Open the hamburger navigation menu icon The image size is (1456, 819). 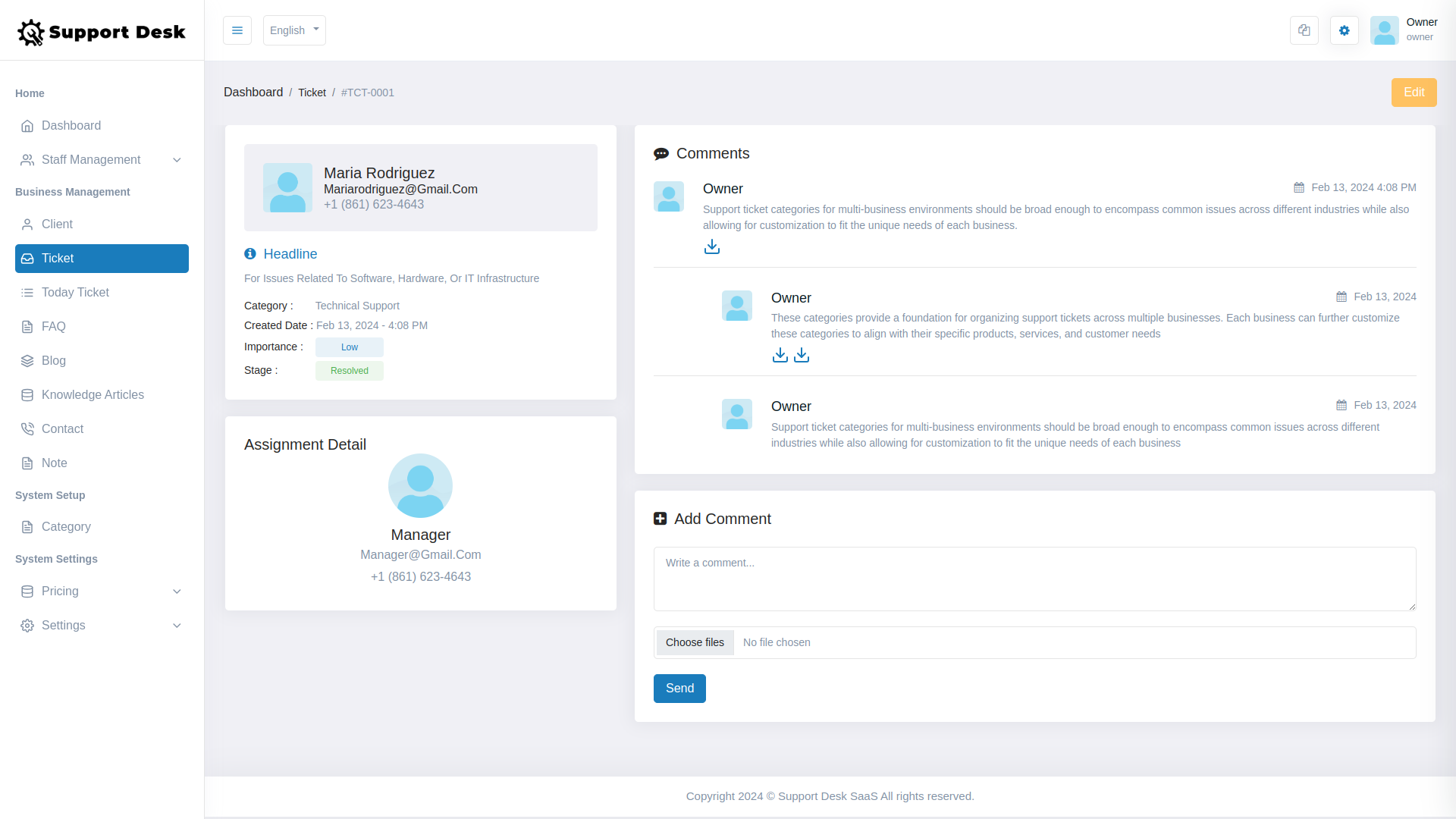237,30
